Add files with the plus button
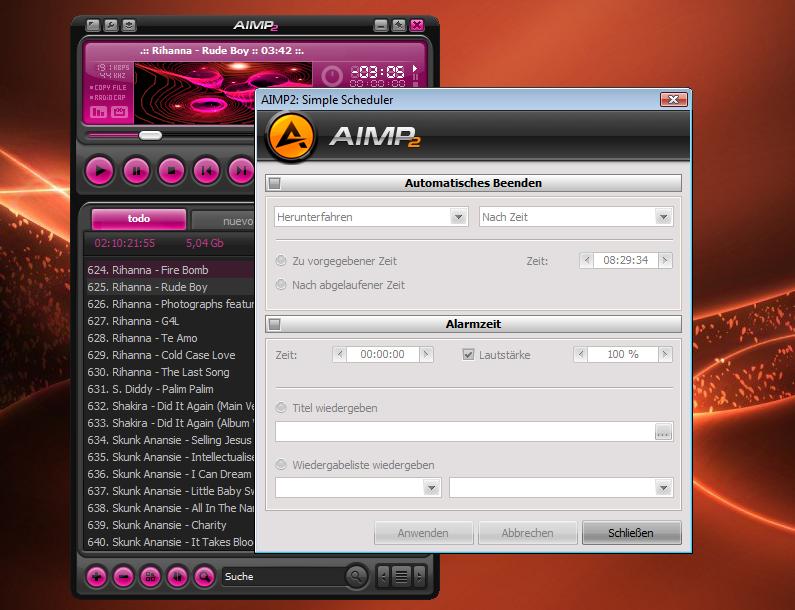The width and height of the screenshot is (795, 610). pos(96,577)
